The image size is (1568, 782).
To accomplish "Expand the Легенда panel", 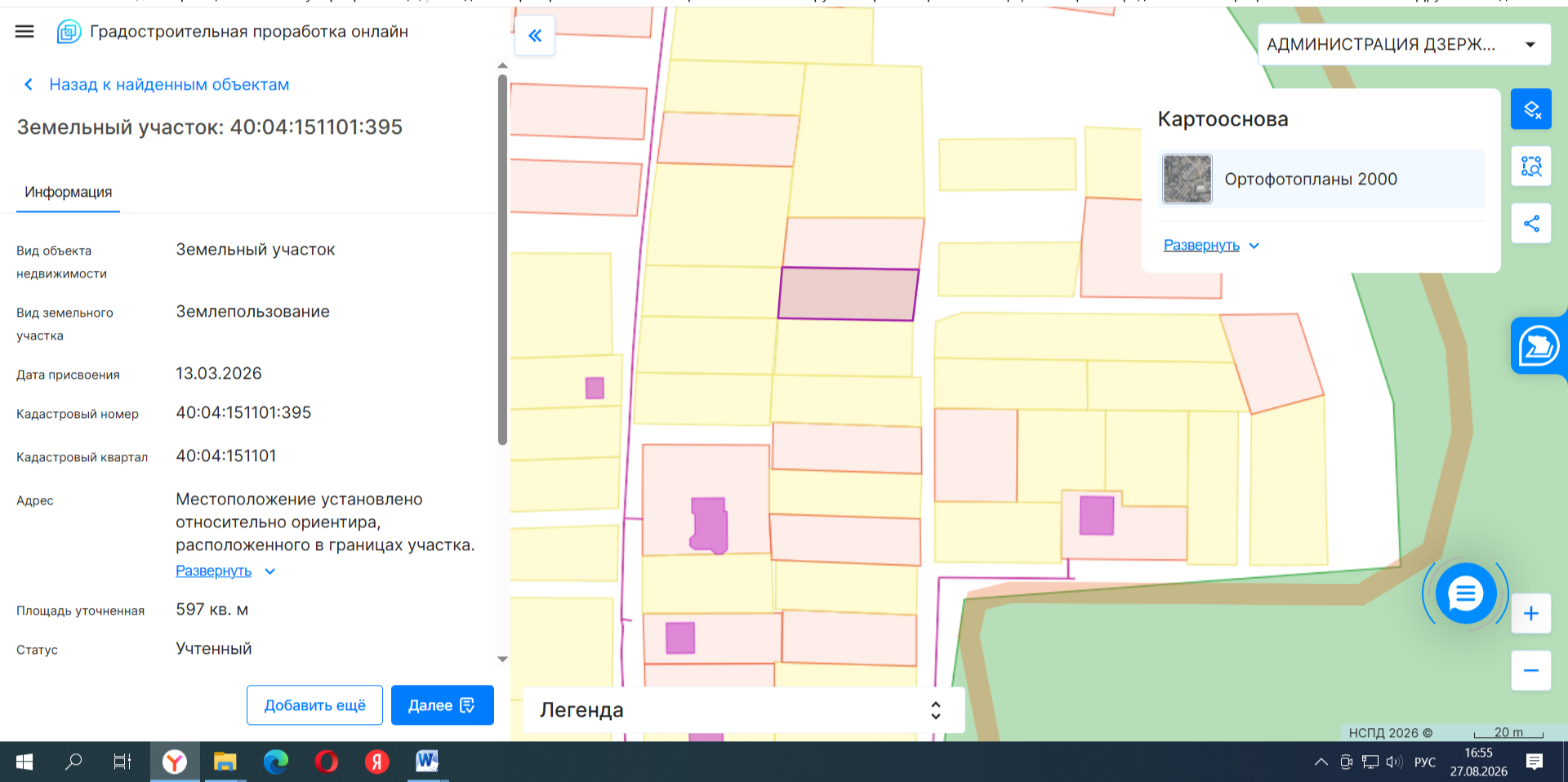I will coord(743,710).
